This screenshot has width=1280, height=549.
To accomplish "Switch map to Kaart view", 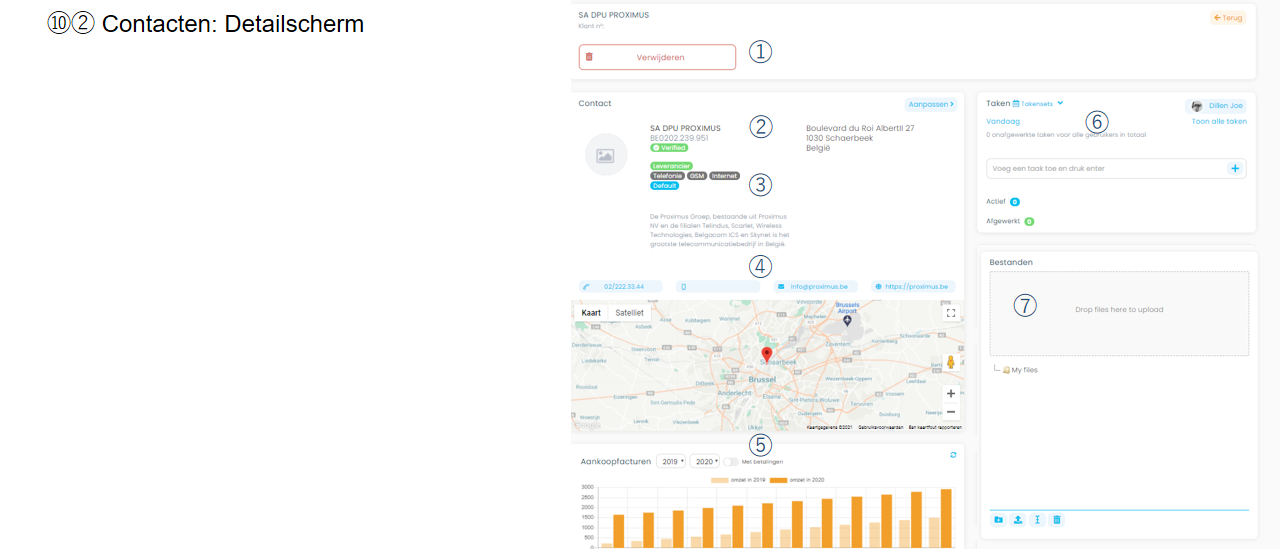I will (591, 313).
